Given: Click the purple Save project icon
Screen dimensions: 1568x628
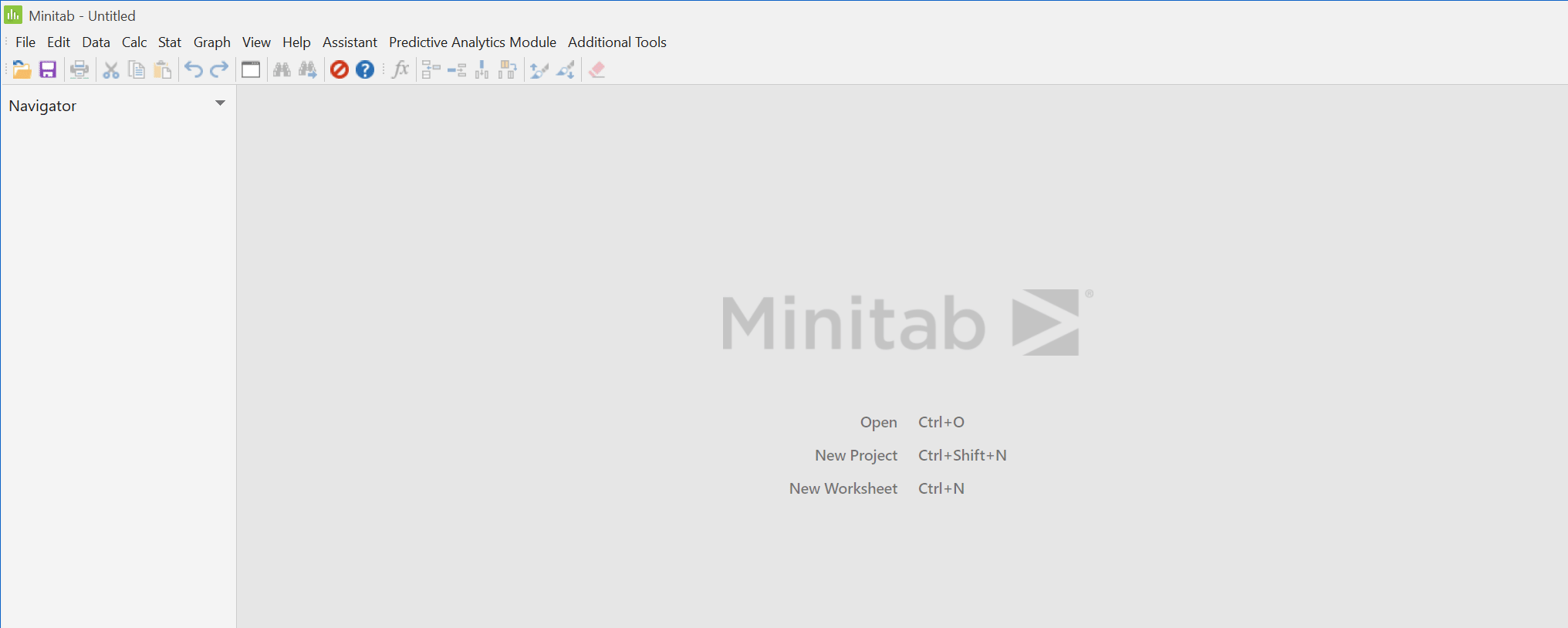Looking at the screenshot, I should click(48, 69).
